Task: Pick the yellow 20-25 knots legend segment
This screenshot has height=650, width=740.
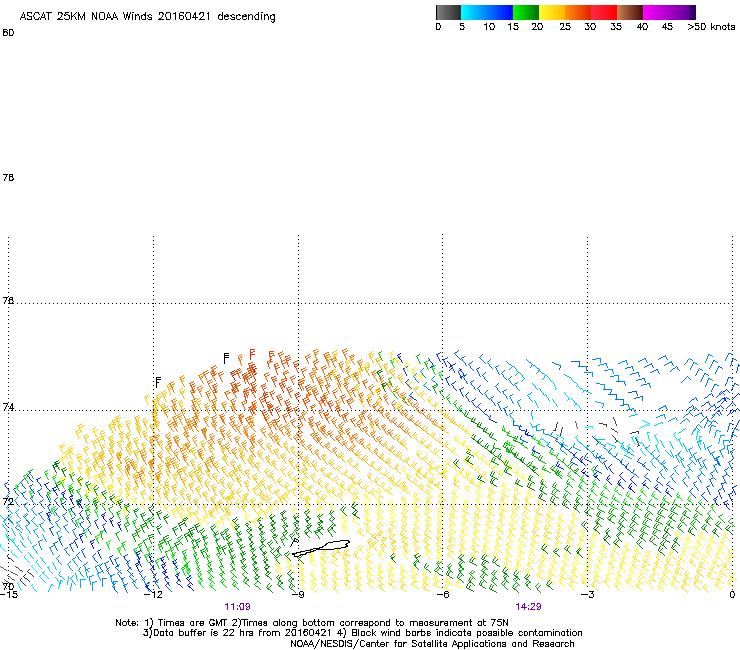Action: pyautogui.click(x=552, y=12)
